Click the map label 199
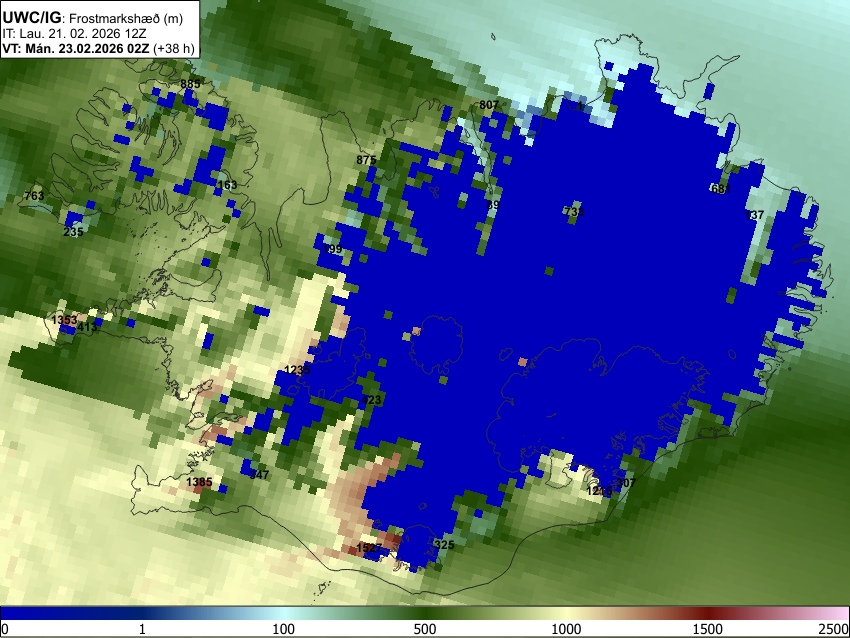The width and height of the screenshot is (850, 638). pos(332,249)
